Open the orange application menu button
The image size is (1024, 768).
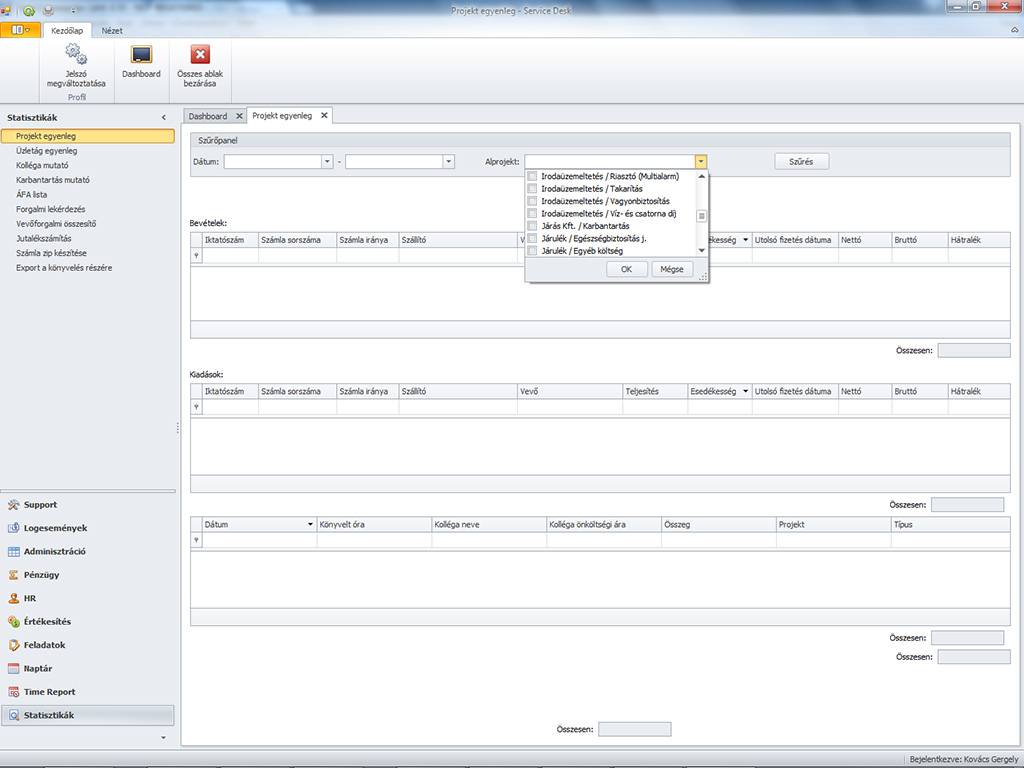click(x=20, y=30)
